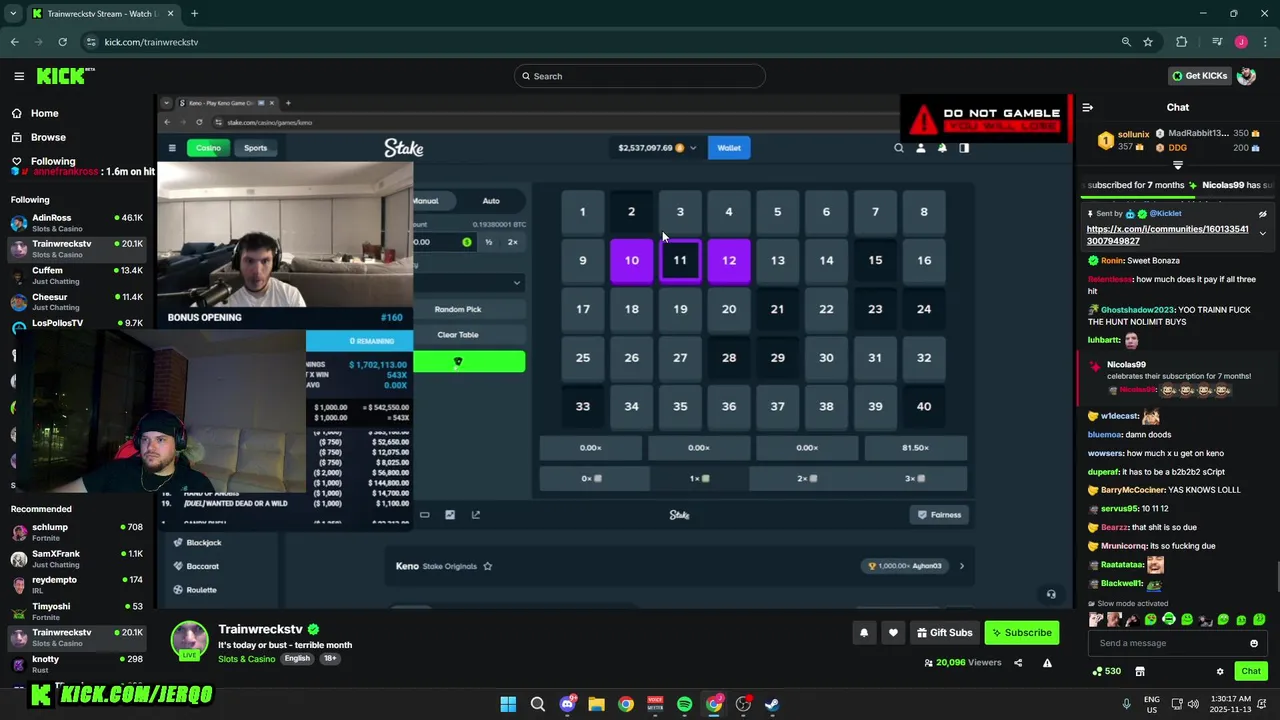This screenshot has width=1280, height=720.
Task: Click the green Chat send button
Action: [x=1251, y=671]
